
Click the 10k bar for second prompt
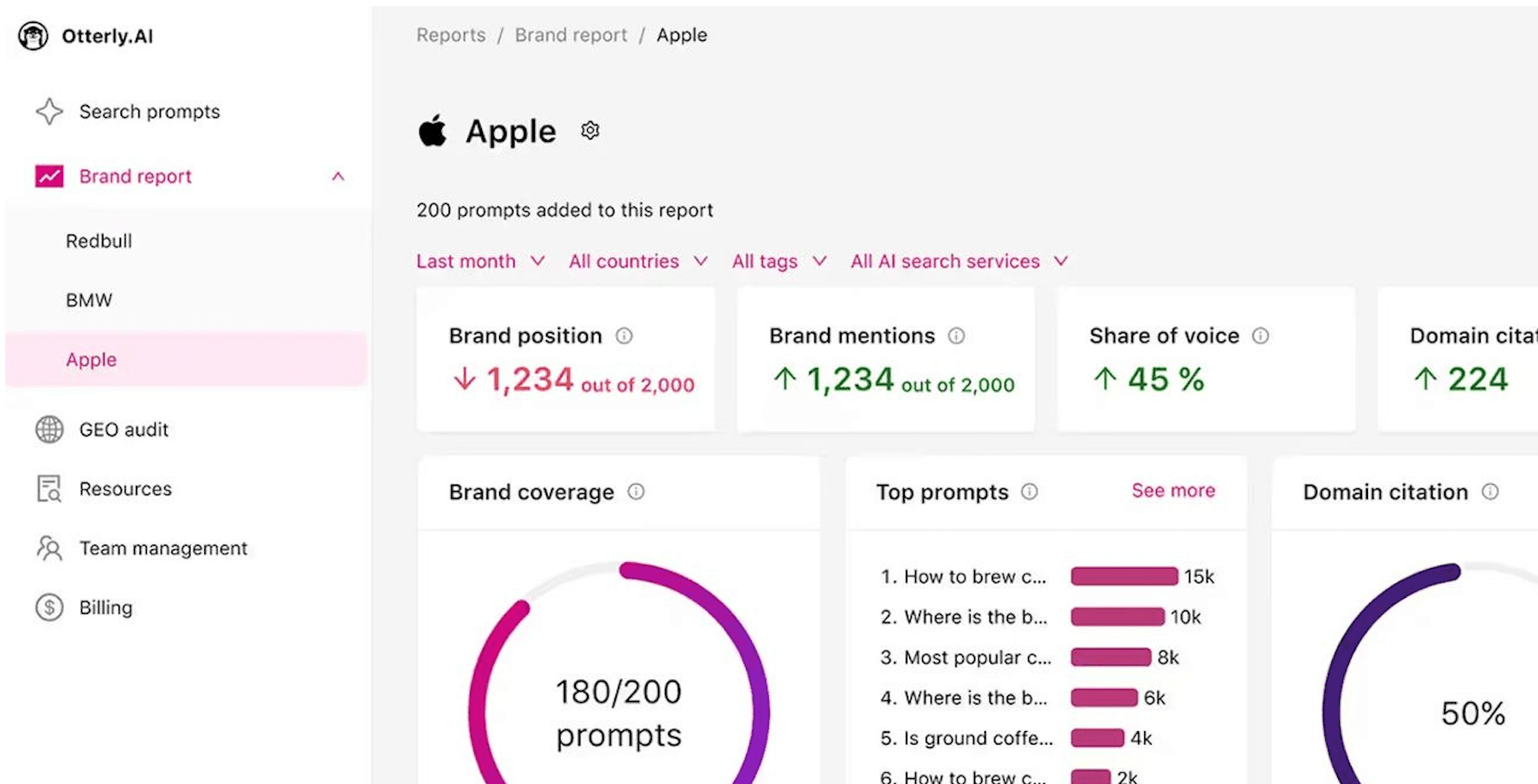click(1118, 617)
